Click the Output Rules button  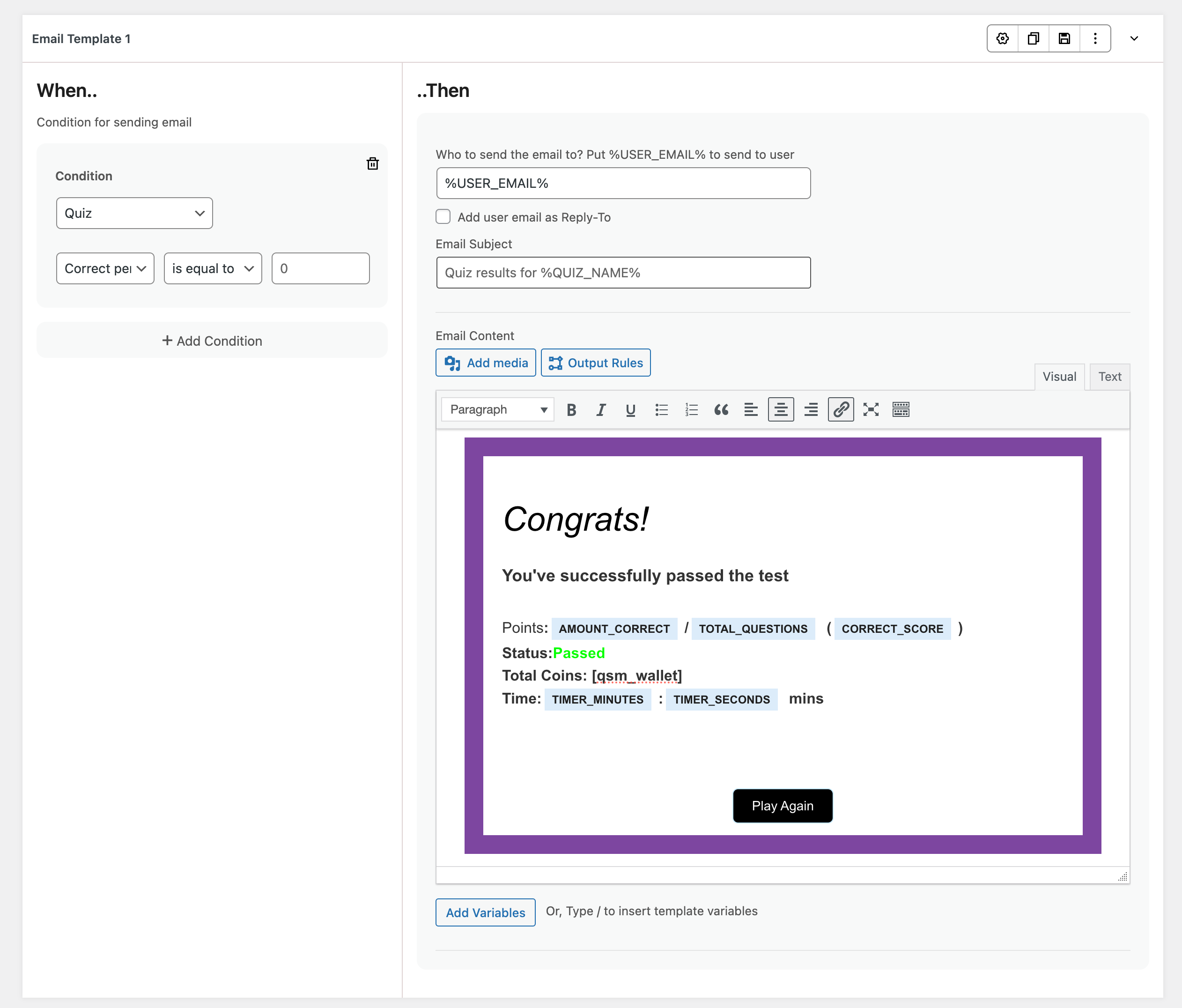(x=596, y=363)
